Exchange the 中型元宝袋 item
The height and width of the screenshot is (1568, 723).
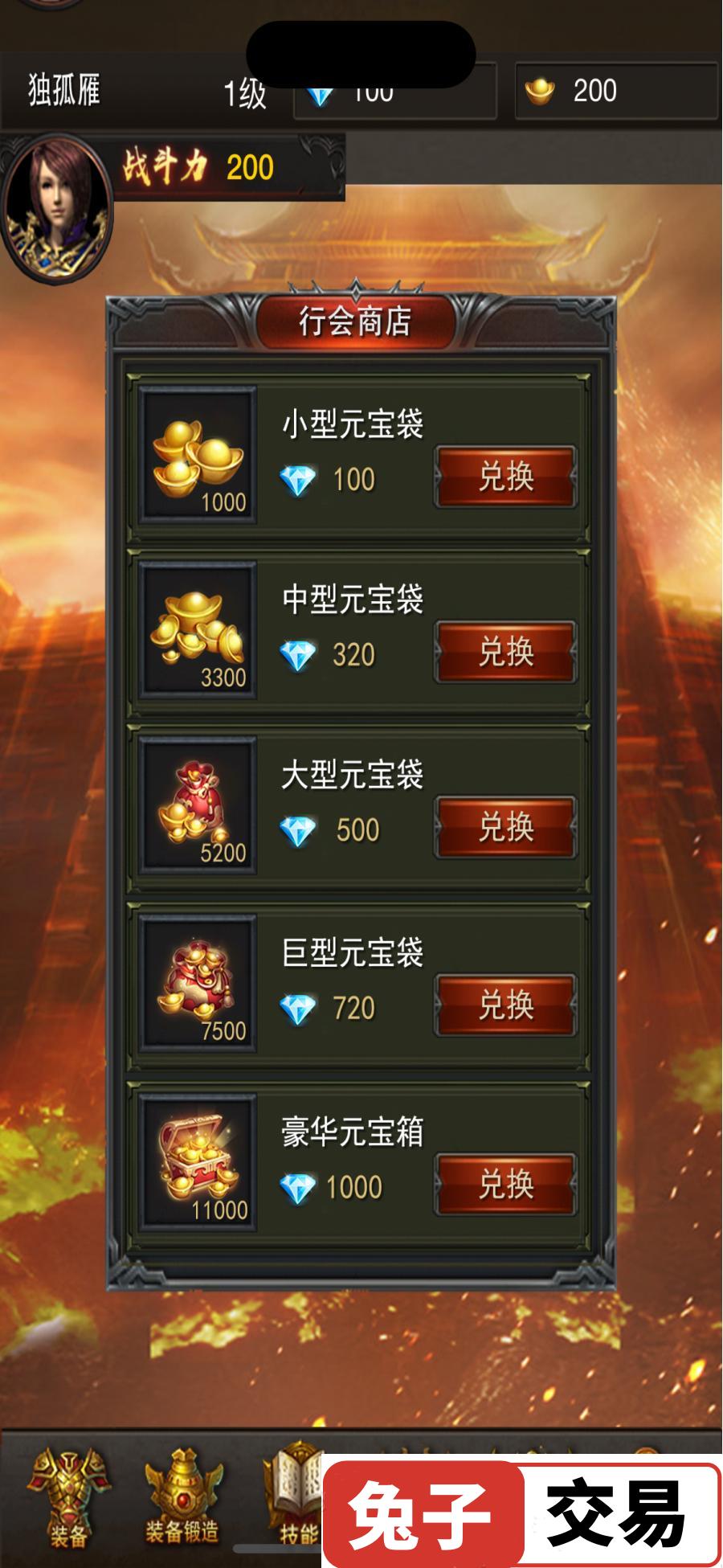505,652
